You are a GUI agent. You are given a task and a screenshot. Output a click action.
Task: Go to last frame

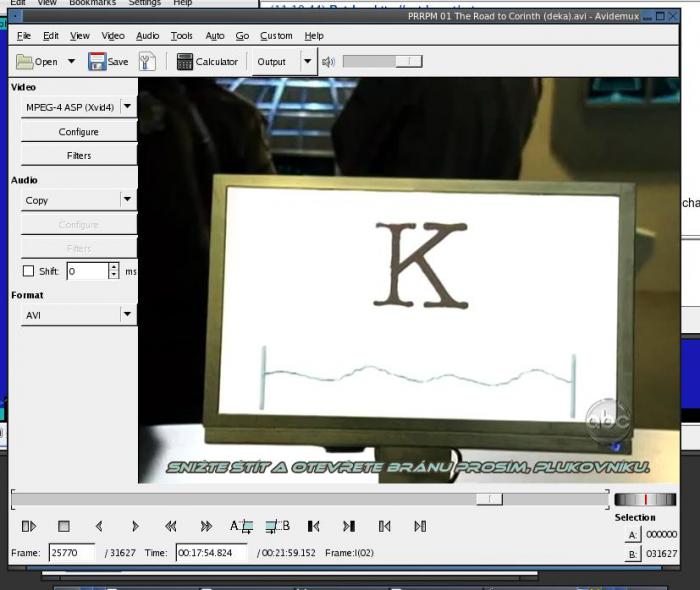click(x=420, y=527)
